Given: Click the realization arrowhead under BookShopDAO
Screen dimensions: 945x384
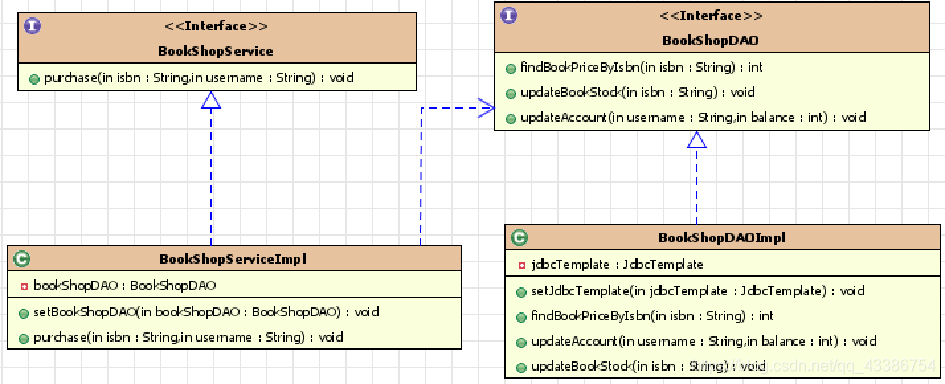Looking at the screenshot, I should (697, 140).
